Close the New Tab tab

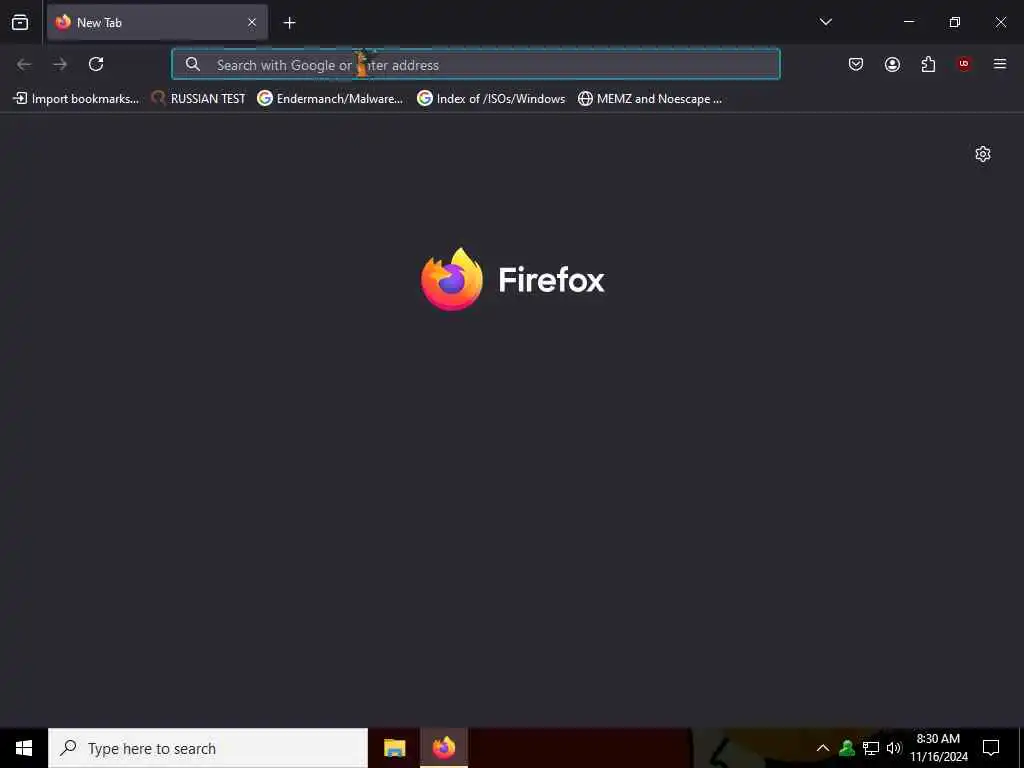click(x=252, y=23)
